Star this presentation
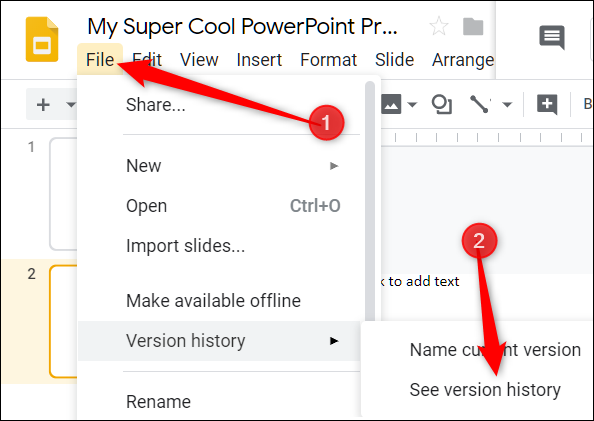 tap(439, 26)
